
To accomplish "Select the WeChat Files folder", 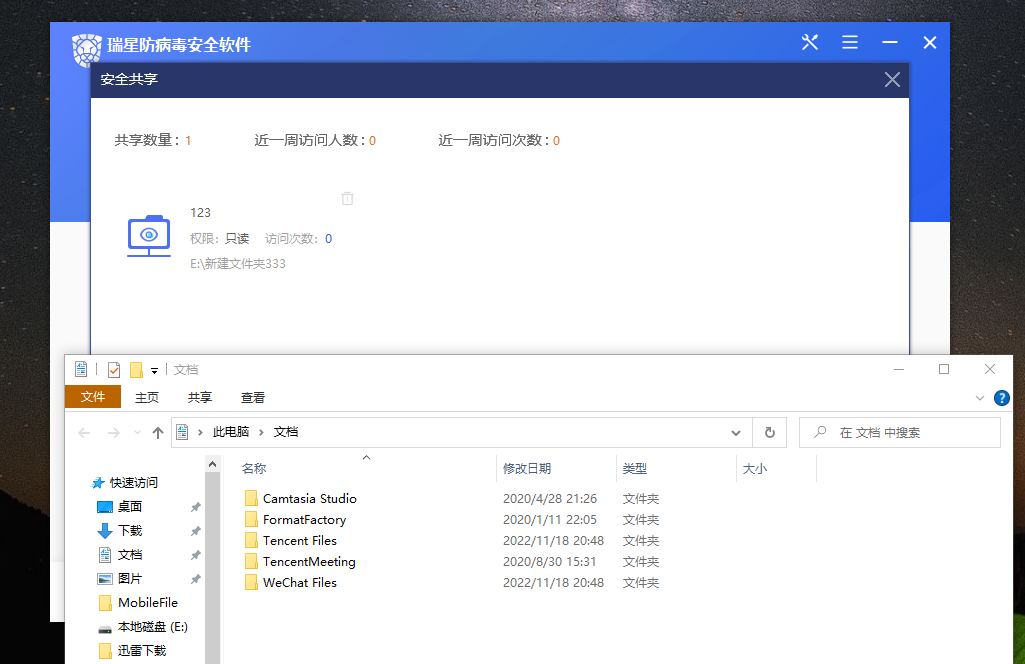I will pyautogui.click(x=299, y=582).
